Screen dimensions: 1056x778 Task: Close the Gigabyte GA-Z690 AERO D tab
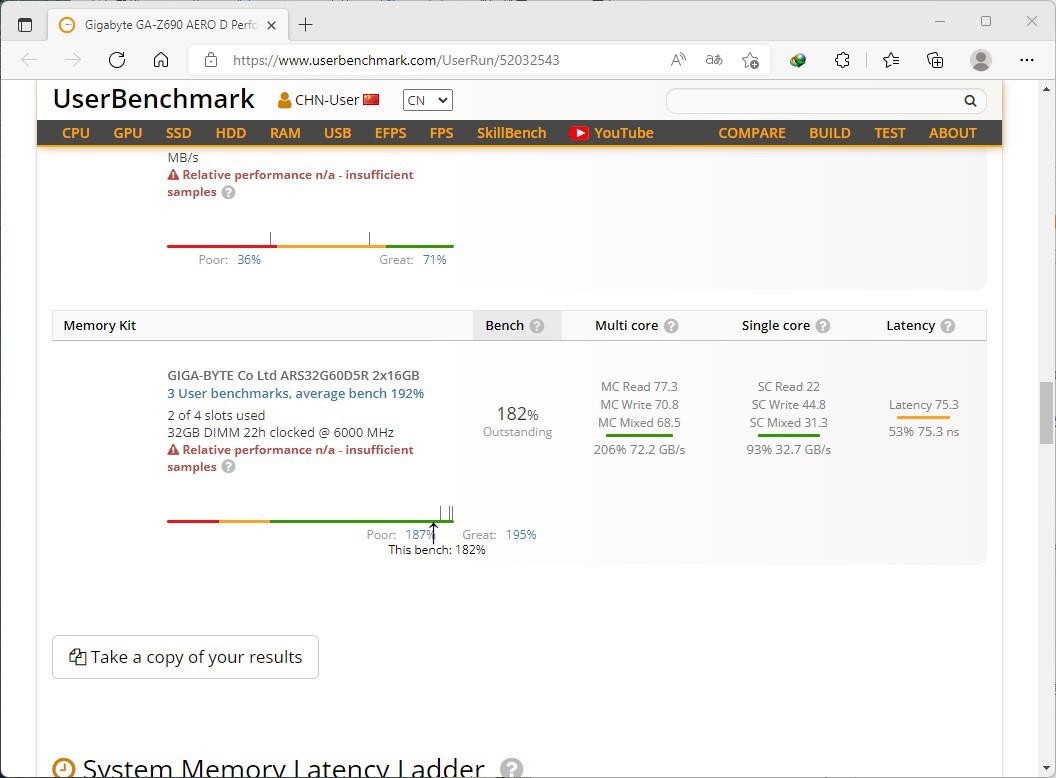point(271,25)
